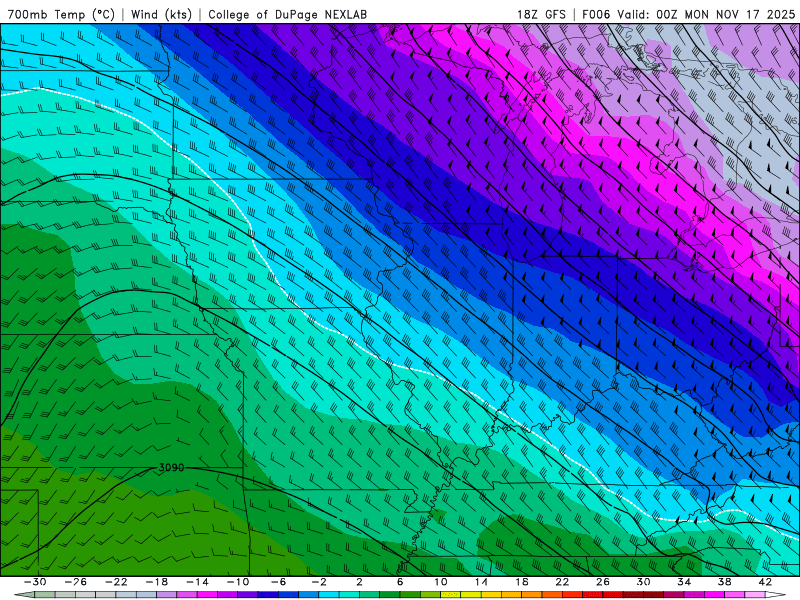Click the -18 colorbar tick label
This screenshot has height=600, width=800.
coord(157,582)
